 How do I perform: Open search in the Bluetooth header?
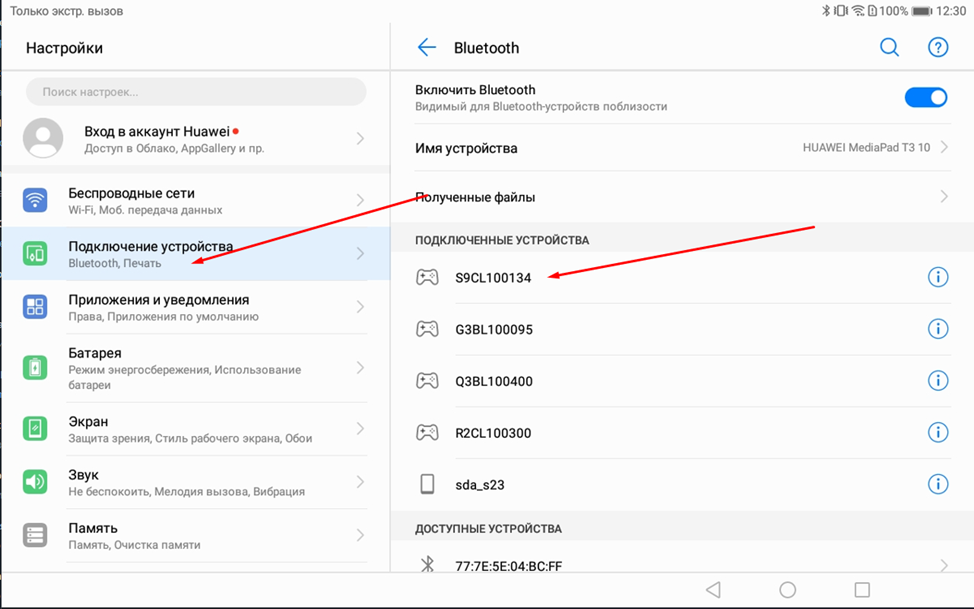889,47
